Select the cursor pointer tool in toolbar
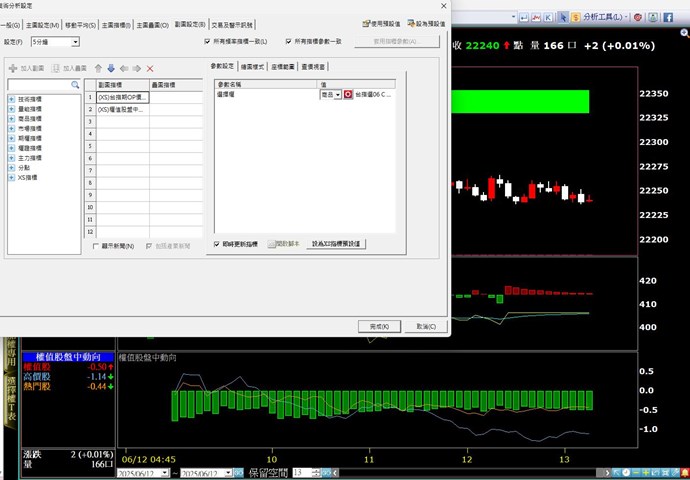This screenshot has width=690, height=480. tap(563, 16)
